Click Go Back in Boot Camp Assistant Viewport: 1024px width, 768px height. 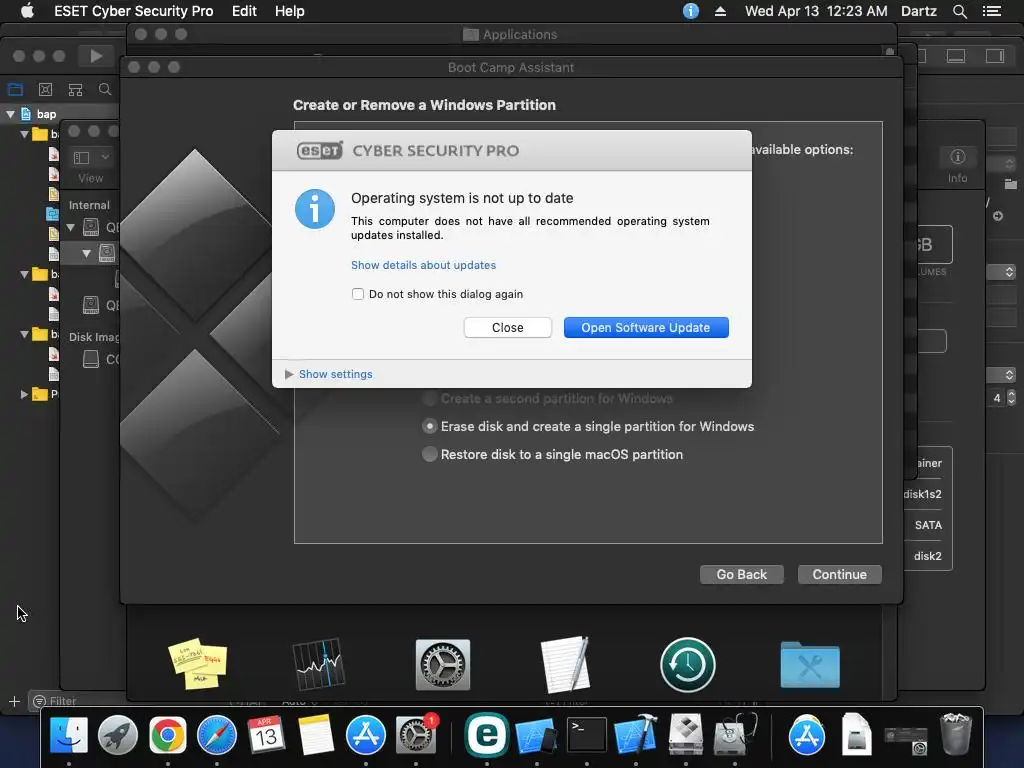742,574
